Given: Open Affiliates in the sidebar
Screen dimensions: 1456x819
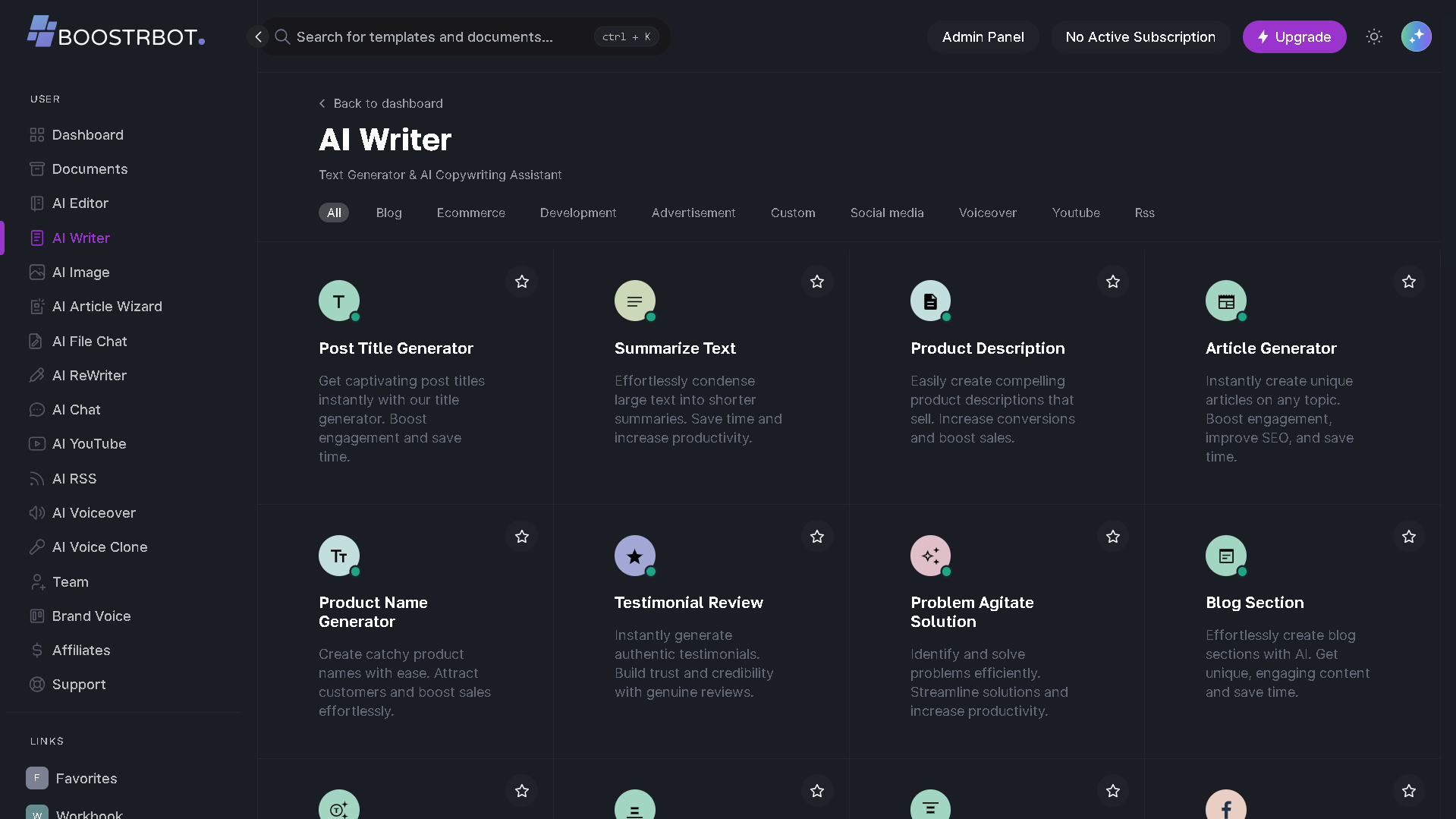Looking at the screenshot, I should (70, 650).
